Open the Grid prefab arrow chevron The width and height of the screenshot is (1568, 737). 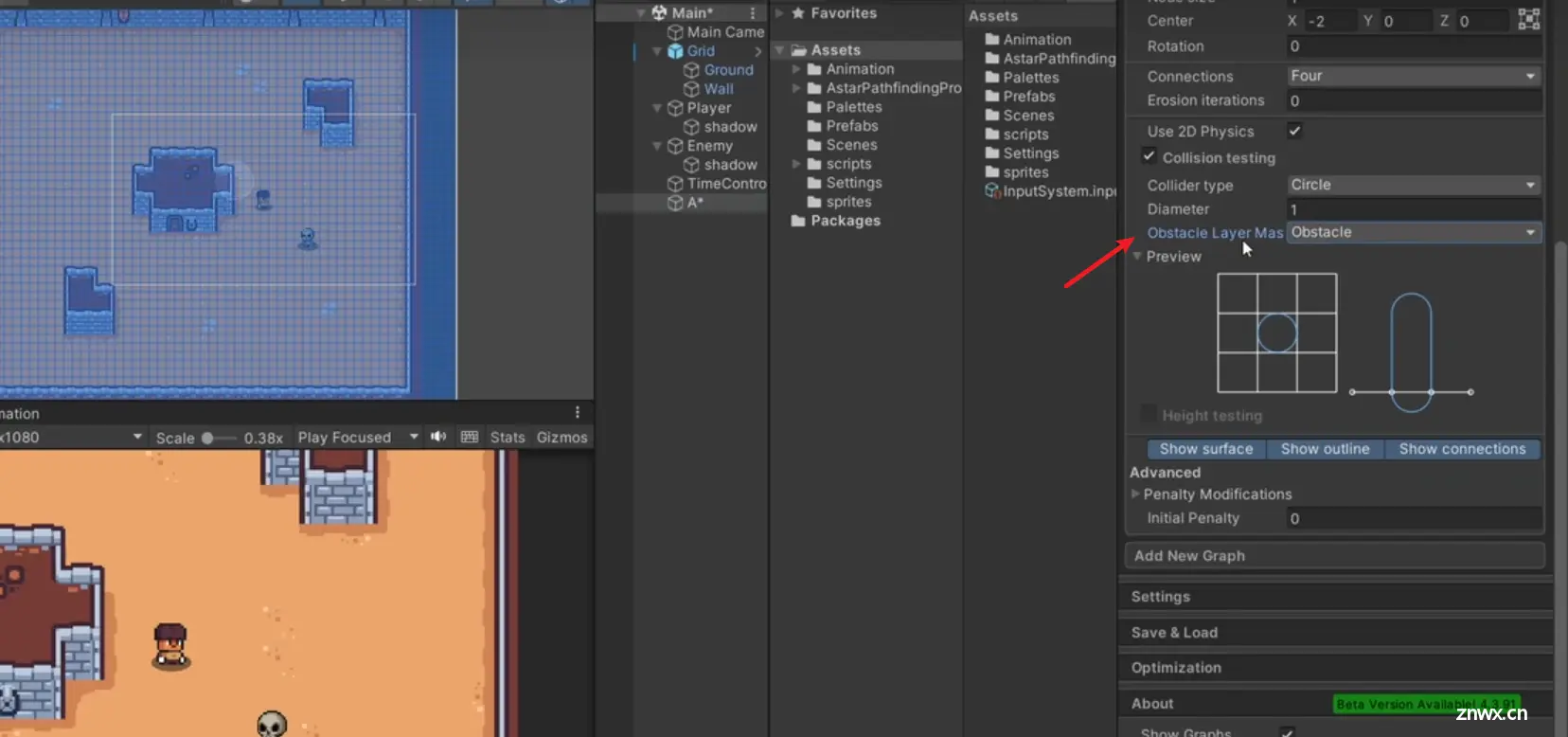coord(757,51)
